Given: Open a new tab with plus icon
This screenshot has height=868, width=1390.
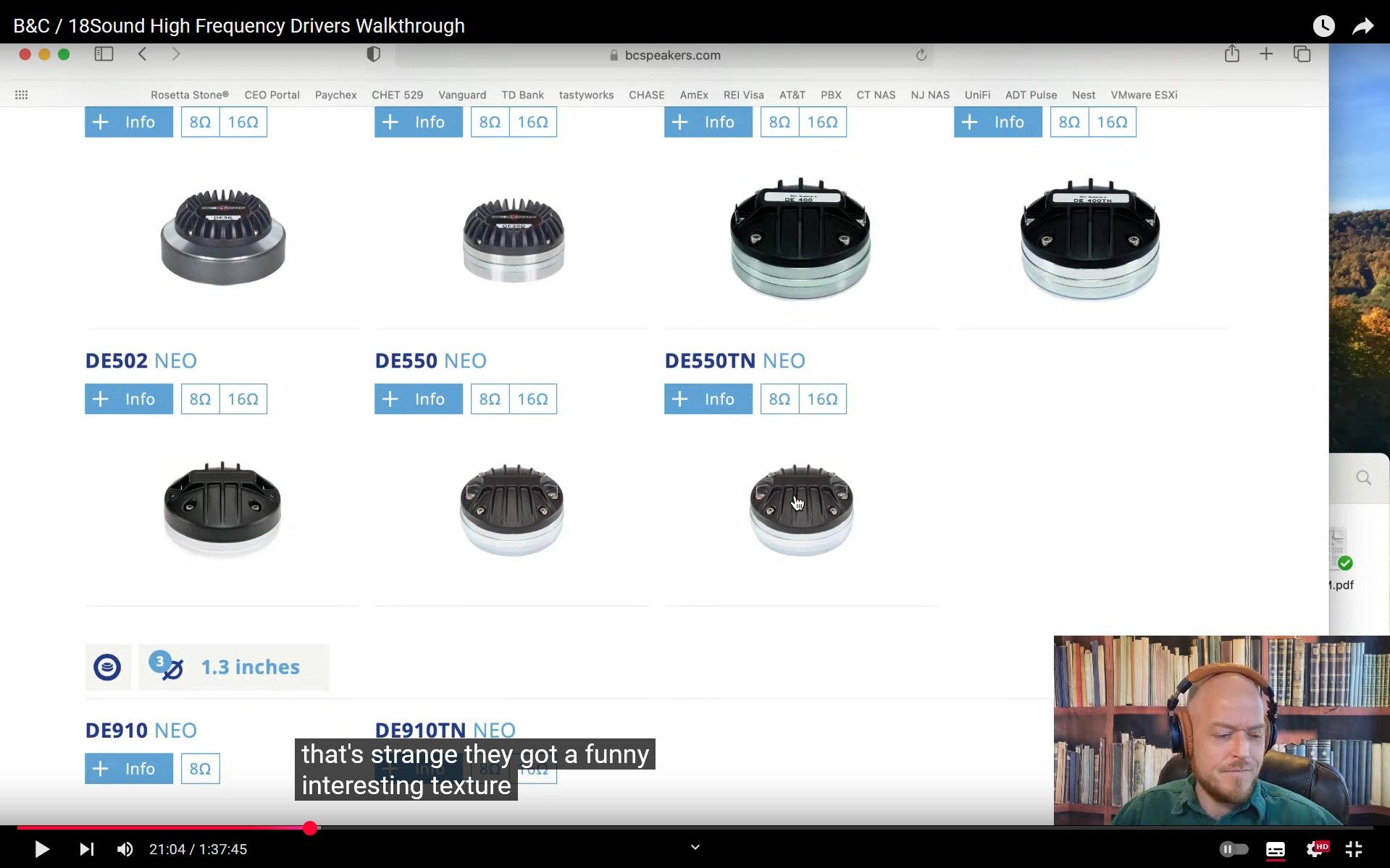Looking at the screenshot, I should pos(1266,54).
